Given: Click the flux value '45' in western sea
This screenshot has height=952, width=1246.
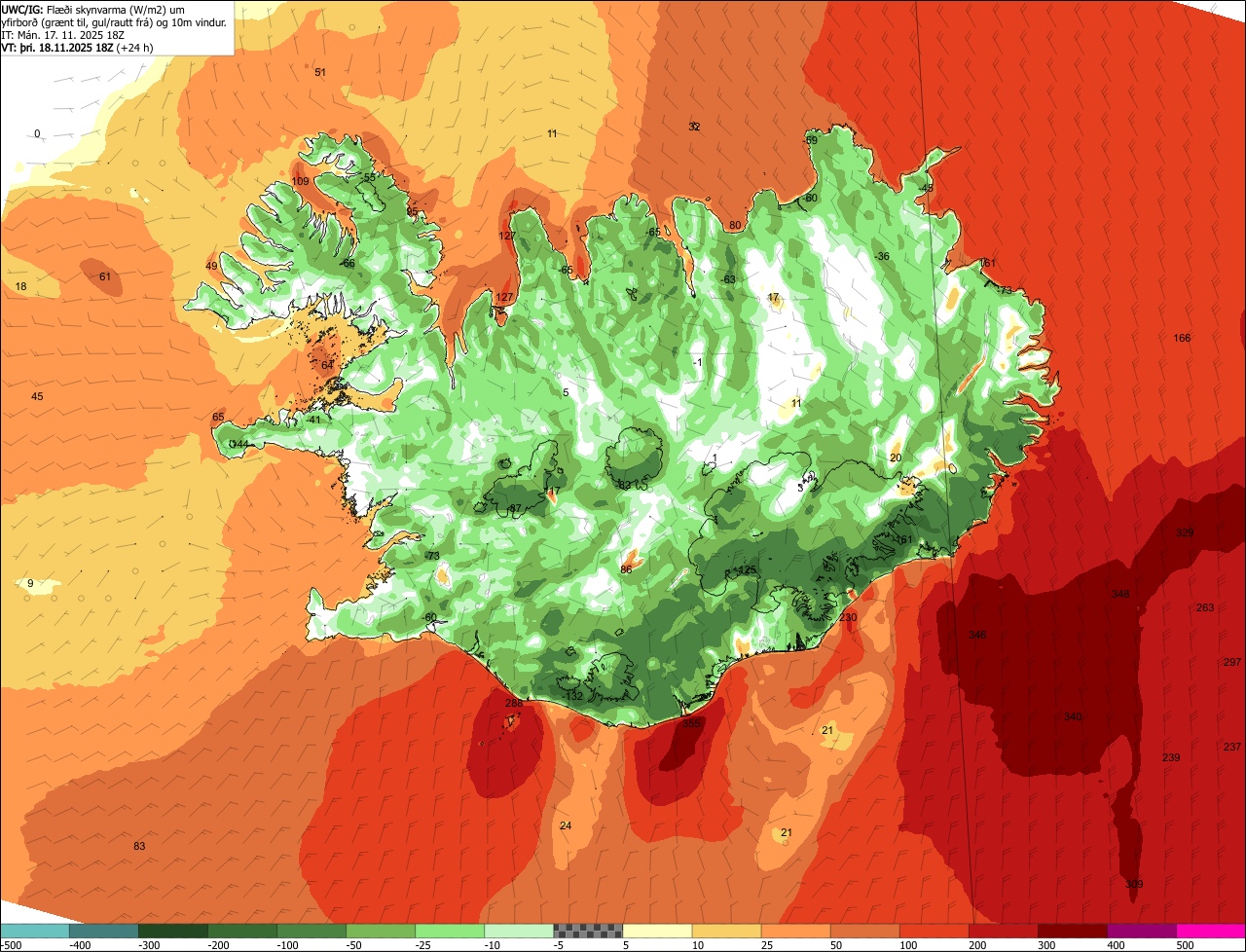Looking at the screenshot, I should (37, 396).
